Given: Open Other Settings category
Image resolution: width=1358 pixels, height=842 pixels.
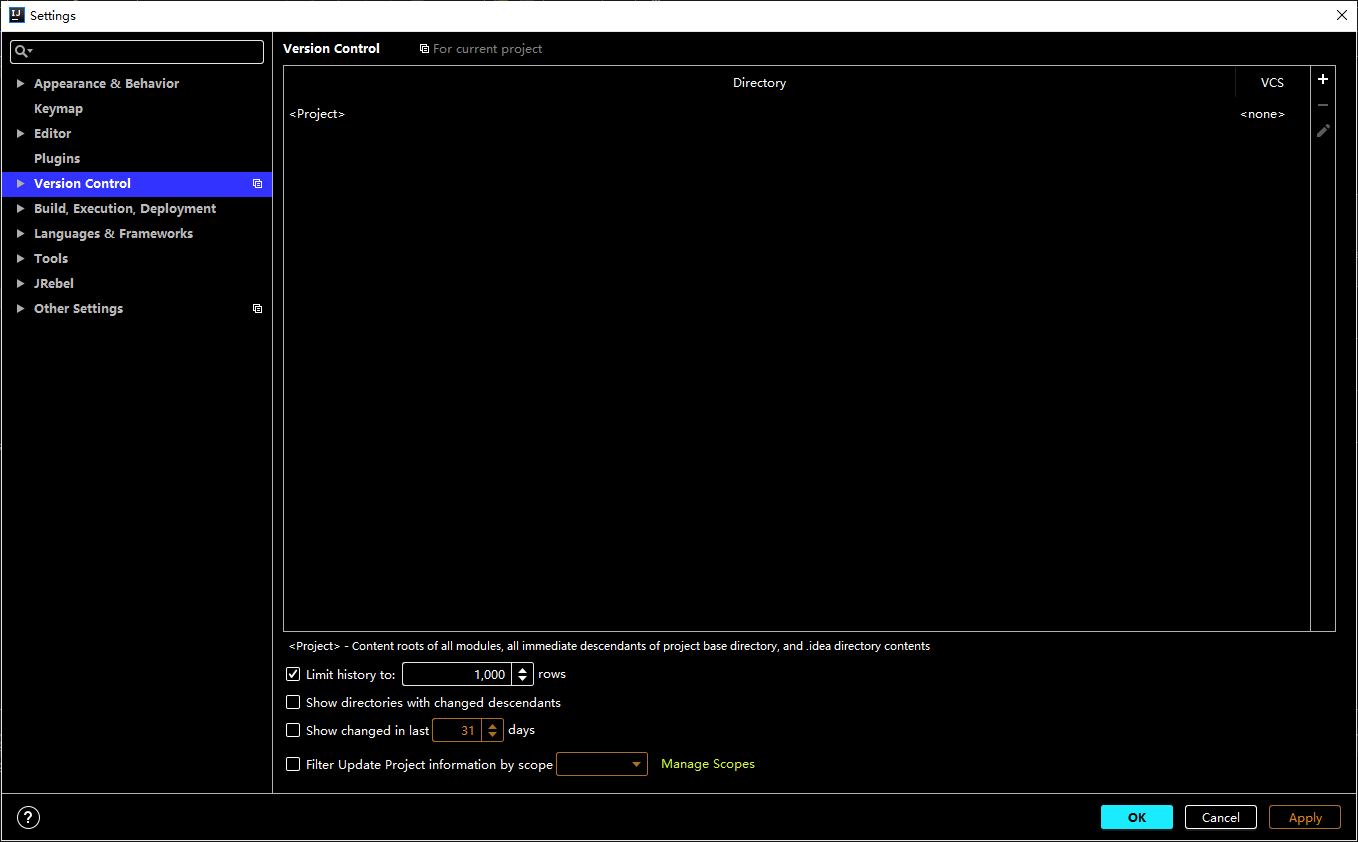Looking at the screenshot, I should pos(78,309).
